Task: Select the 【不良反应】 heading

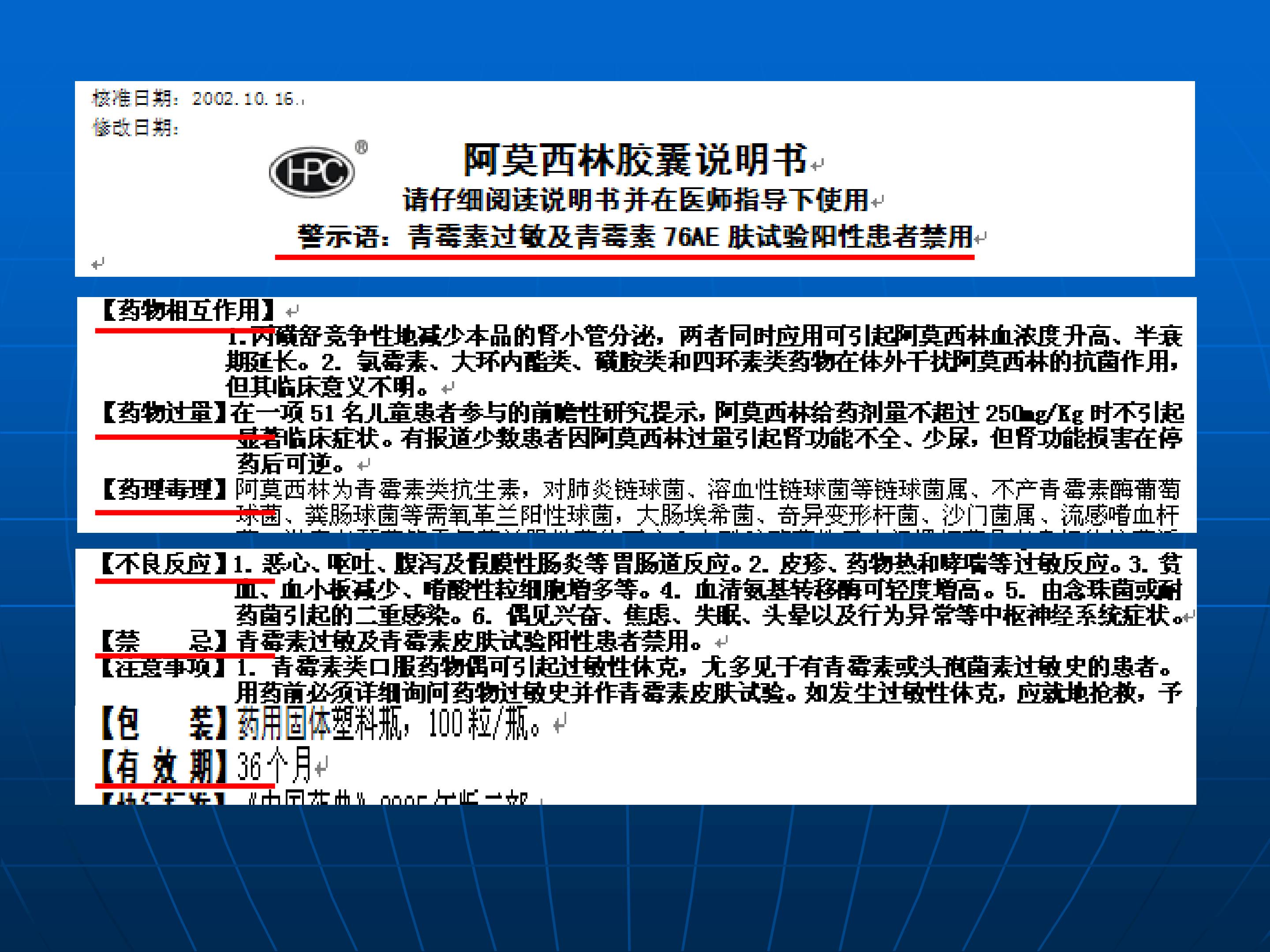Action: pyautogui.click(x=164, y=564)
